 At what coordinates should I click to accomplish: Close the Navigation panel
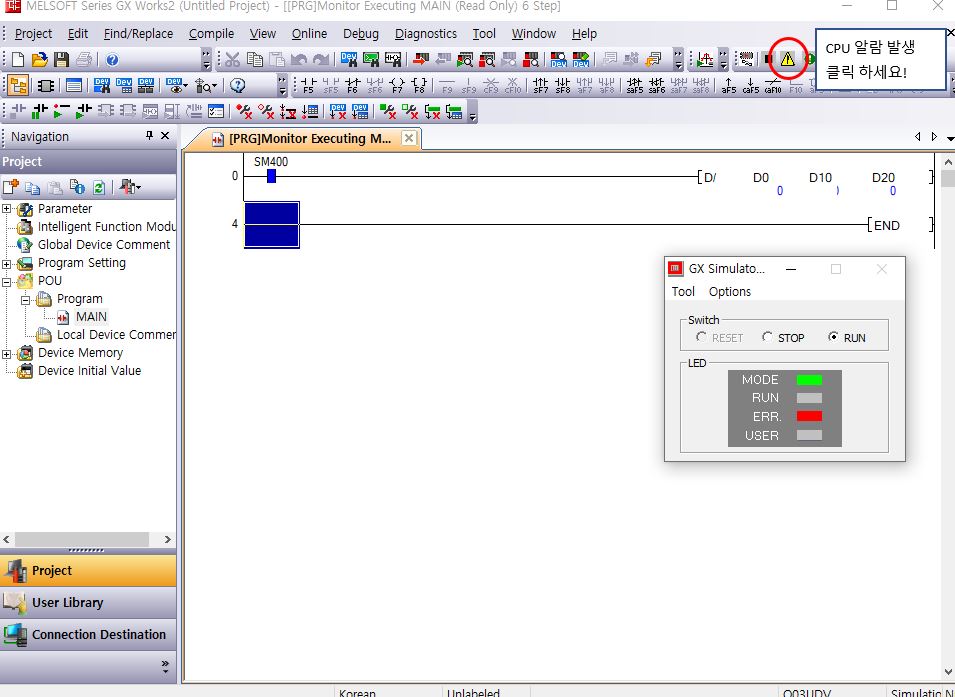click(x=165, y=136)
